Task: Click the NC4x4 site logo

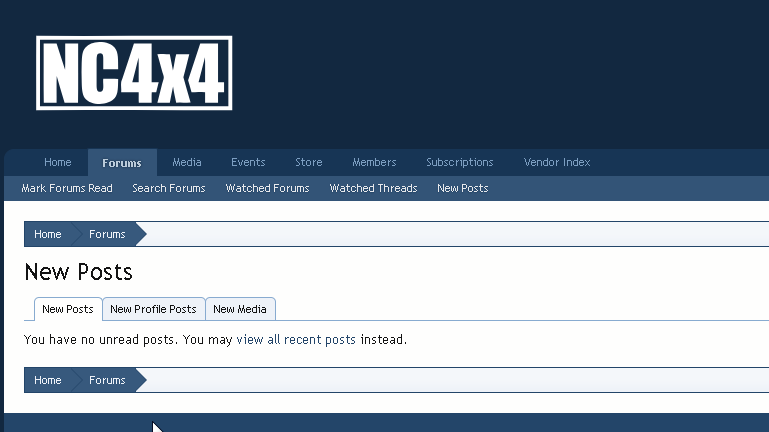Action: click(134, 73)
